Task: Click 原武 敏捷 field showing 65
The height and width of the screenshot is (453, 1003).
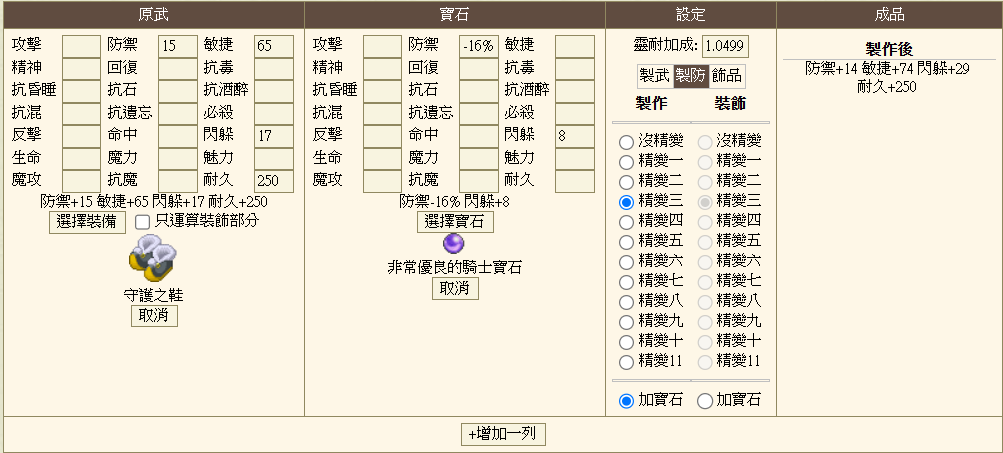Action: [274, 46]
